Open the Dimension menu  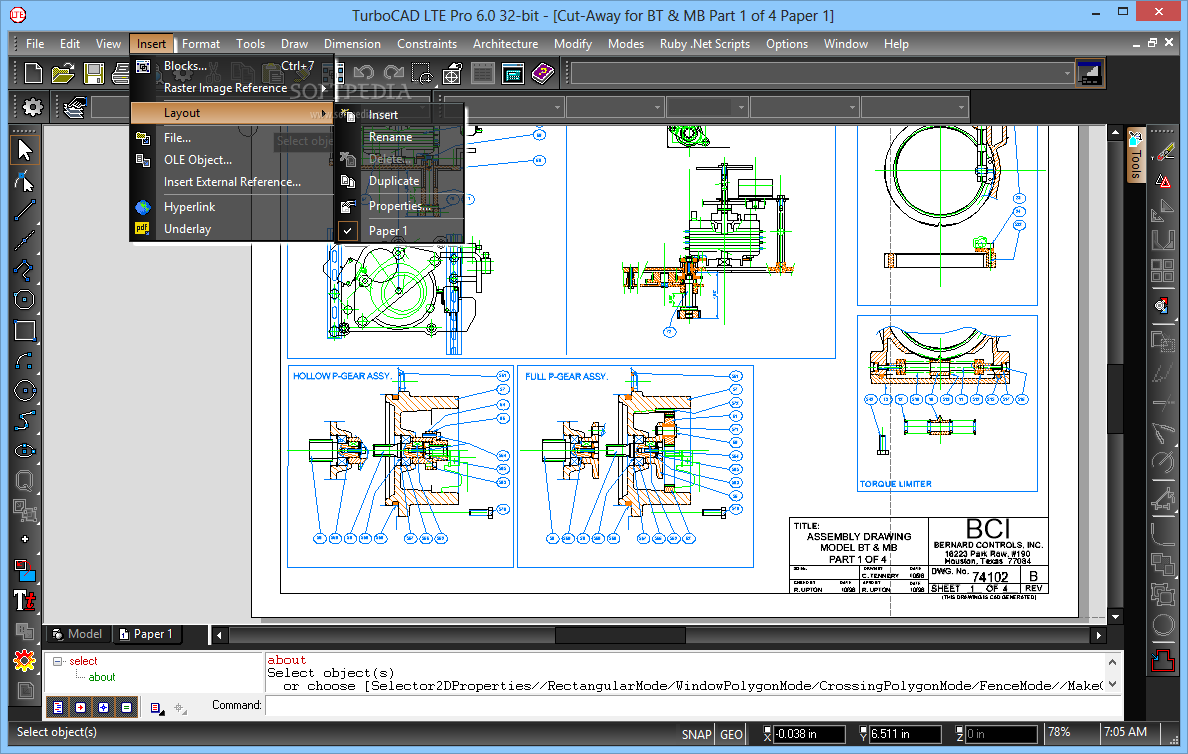tap(352, 44)
